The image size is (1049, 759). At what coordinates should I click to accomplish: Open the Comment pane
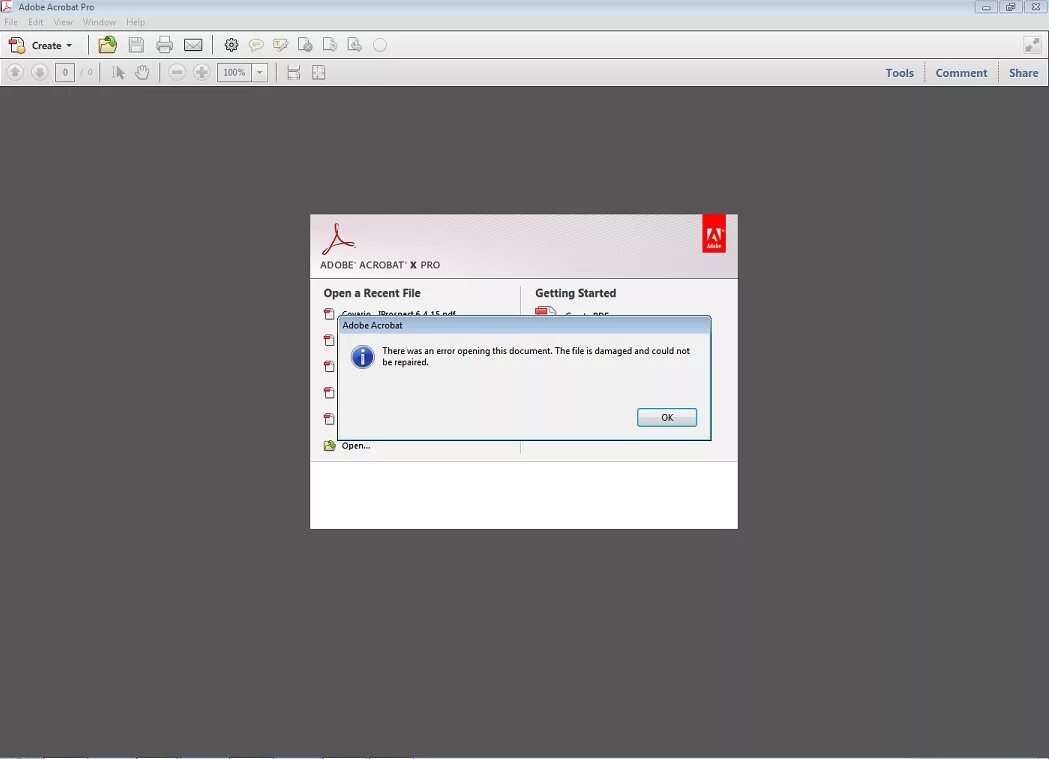coord(961,73)
